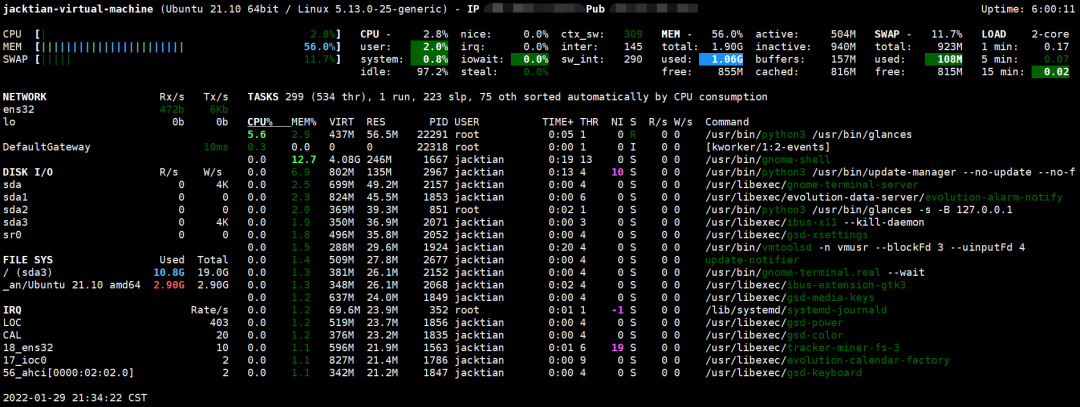Click the FILE SYS section header
Screen dimensions: 1080x407
pos(28,260)
